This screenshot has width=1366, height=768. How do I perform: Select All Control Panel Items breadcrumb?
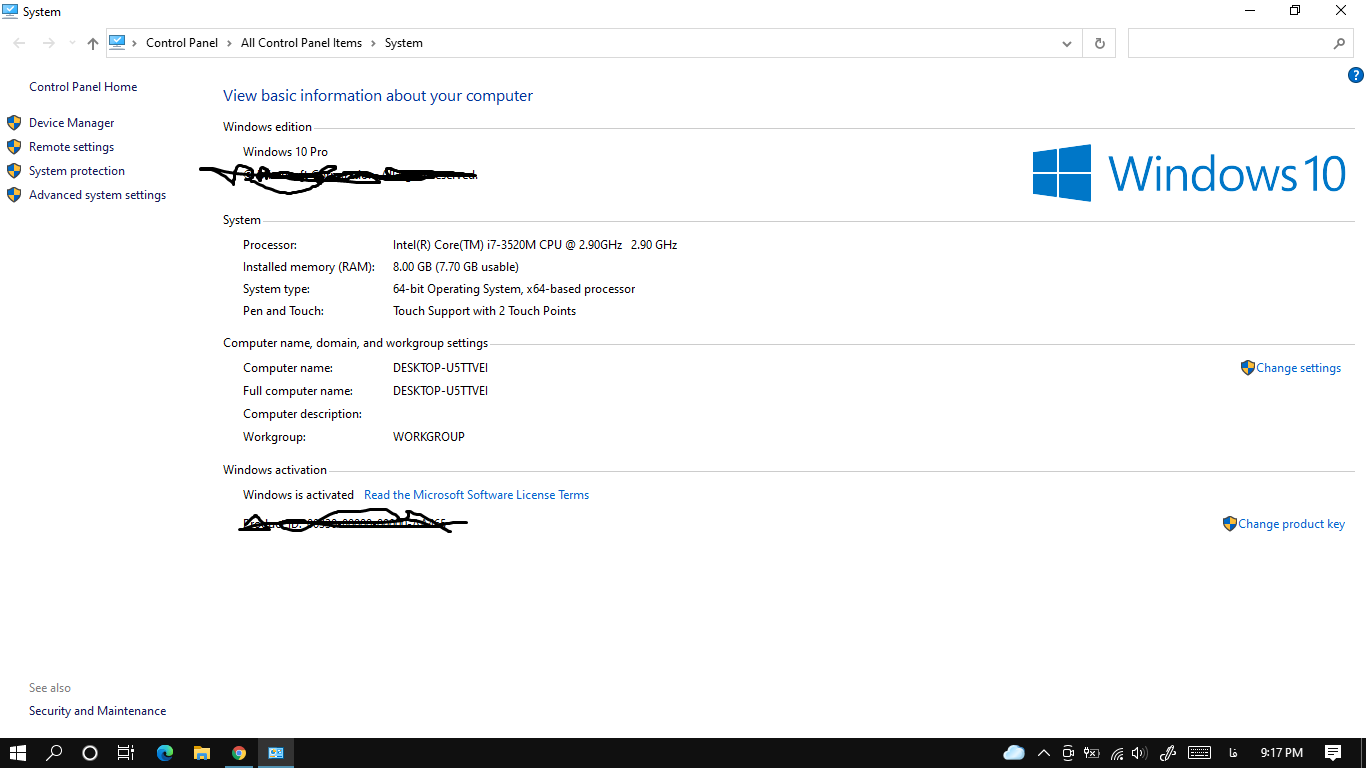[301, 43]
